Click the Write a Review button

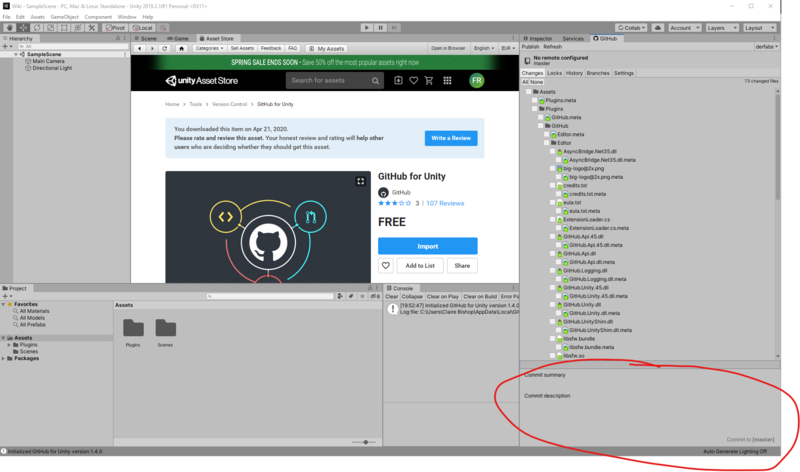[x=450, y=138]
